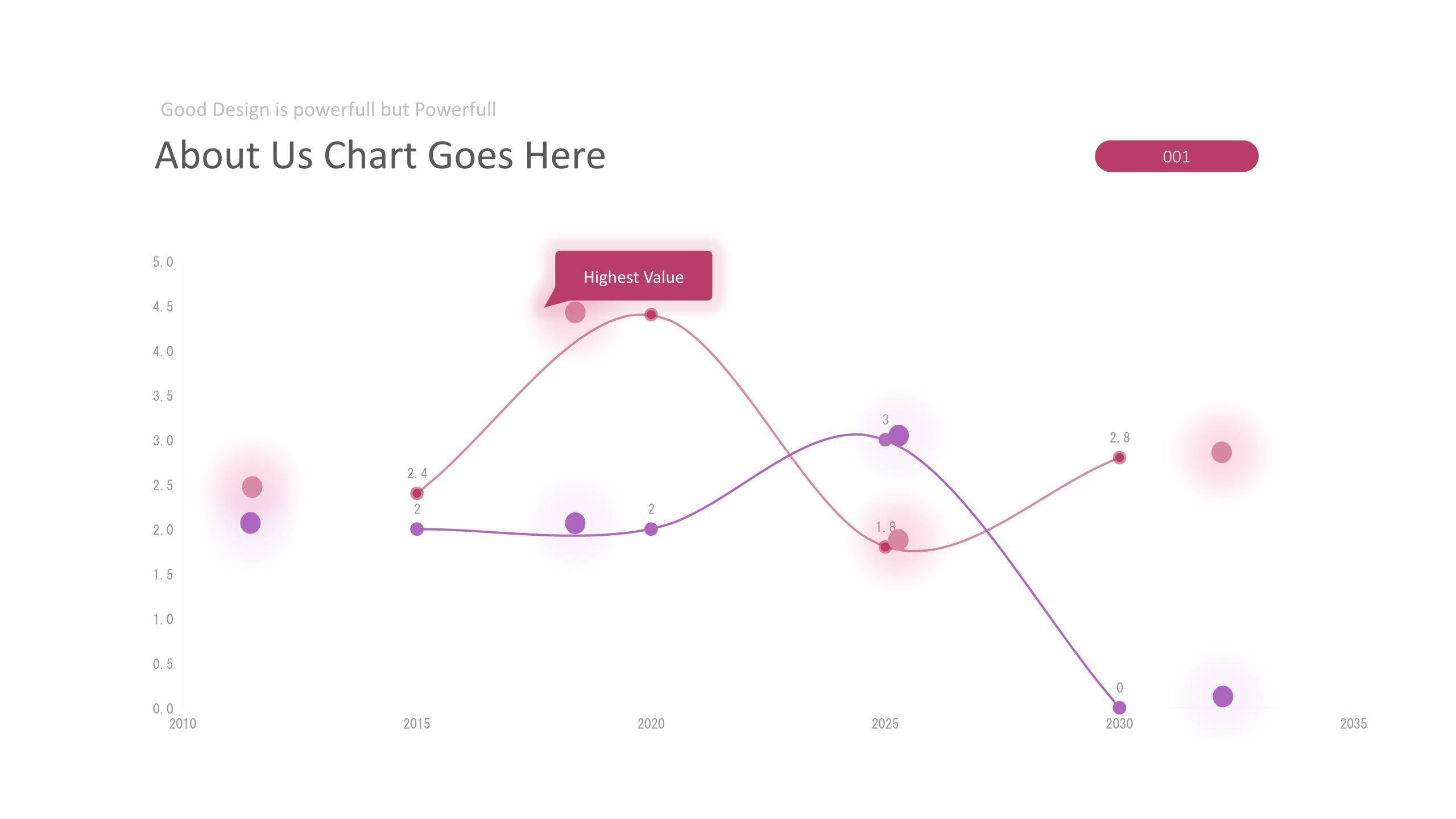The height and width of the screenshot is (819, 1456).
Task: Click the 2035 x-axis label
Action: (1353, 723)
